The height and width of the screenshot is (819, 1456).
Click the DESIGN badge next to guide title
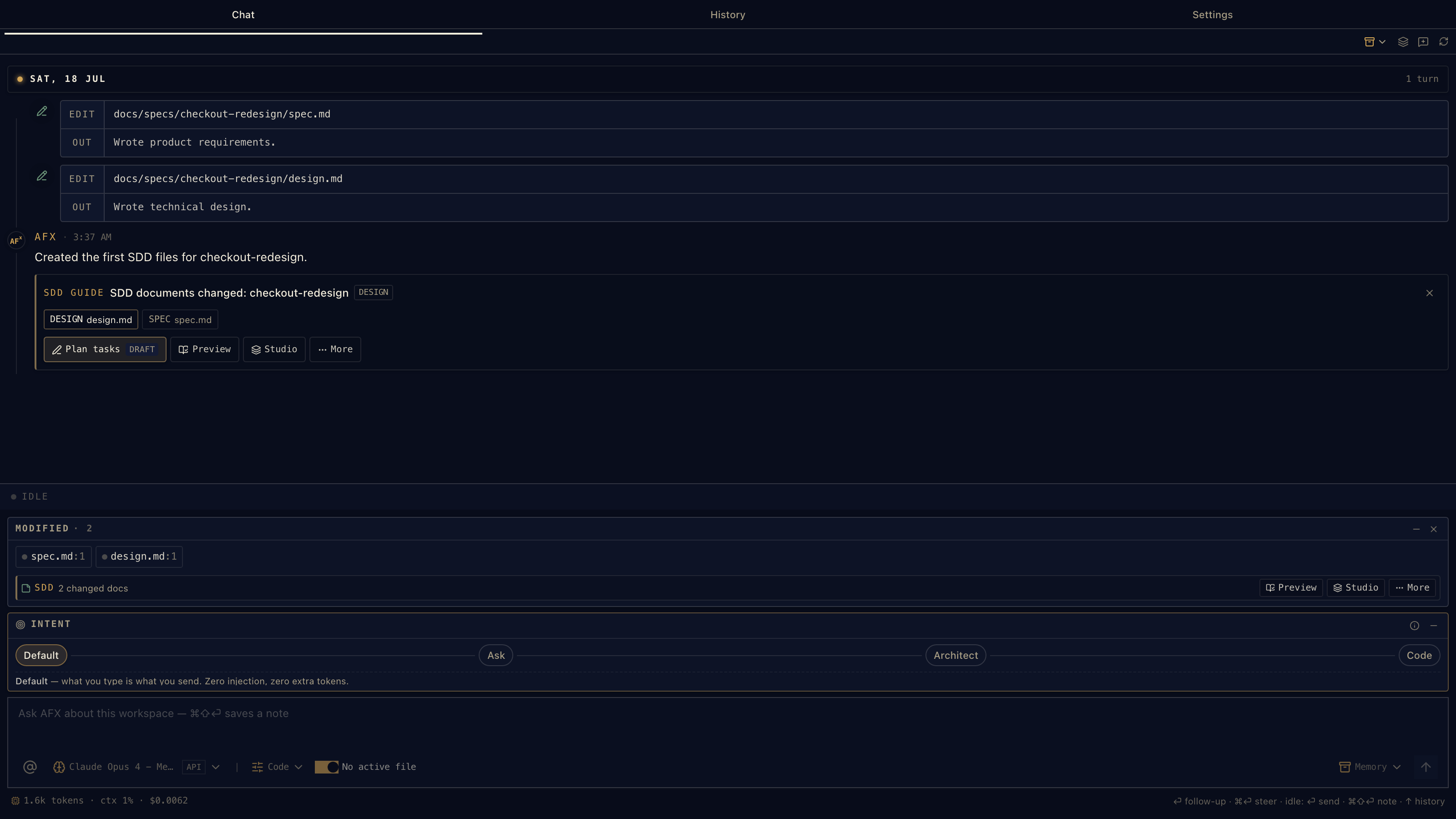tap(374, 292)
